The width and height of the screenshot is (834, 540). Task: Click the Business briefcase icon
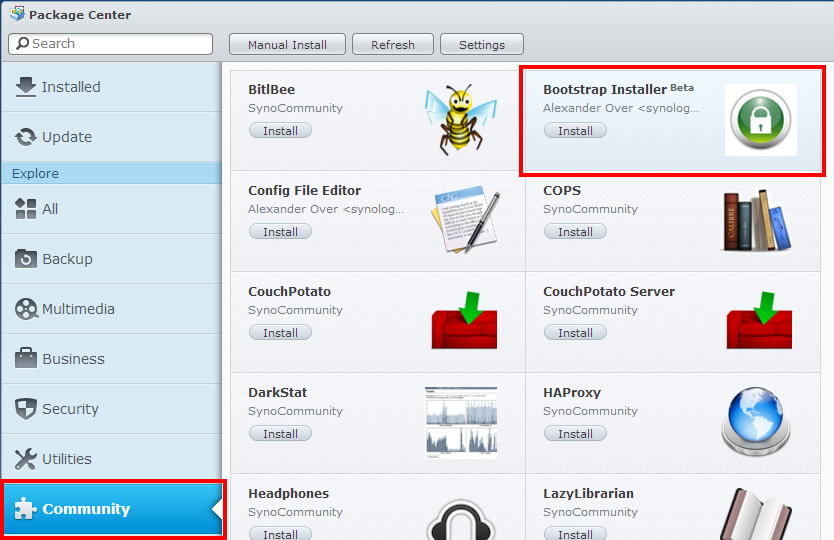pyautogui.click(x=26, y=358)
